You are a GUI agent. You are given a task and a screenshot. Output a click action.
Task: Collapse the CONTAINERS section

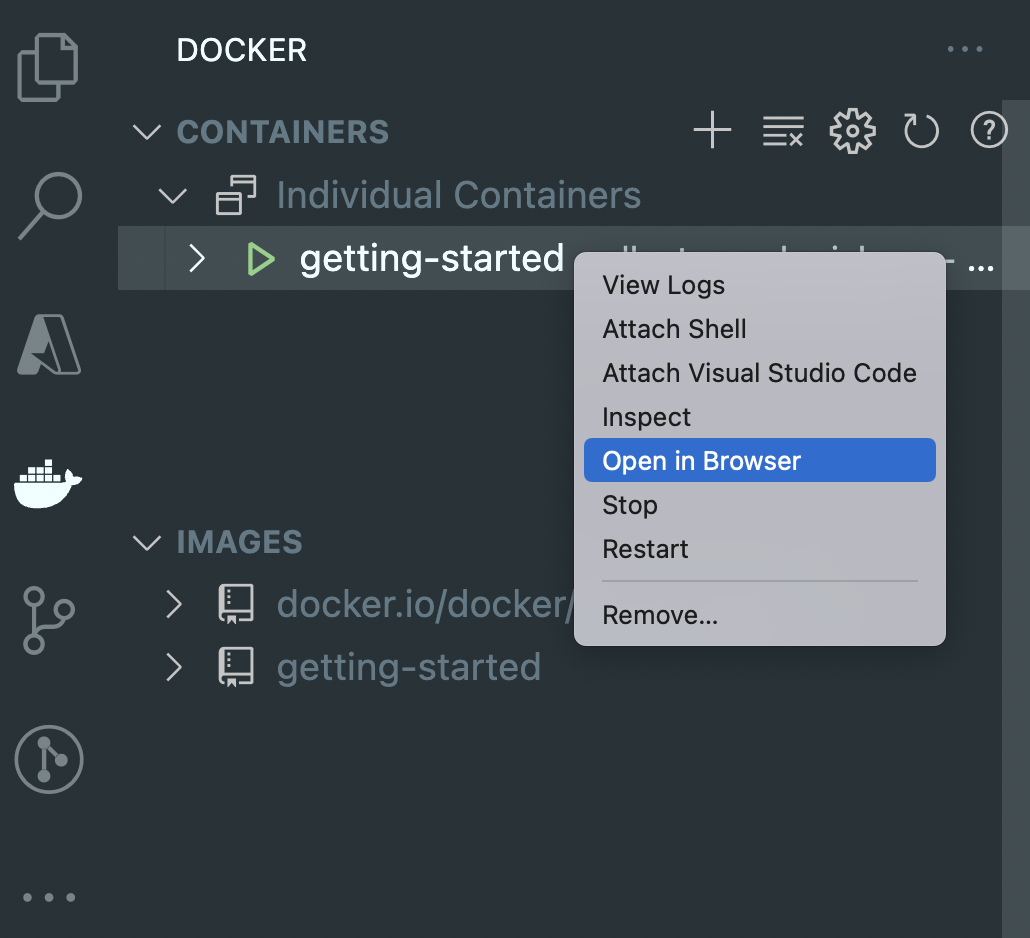[146, 131]
